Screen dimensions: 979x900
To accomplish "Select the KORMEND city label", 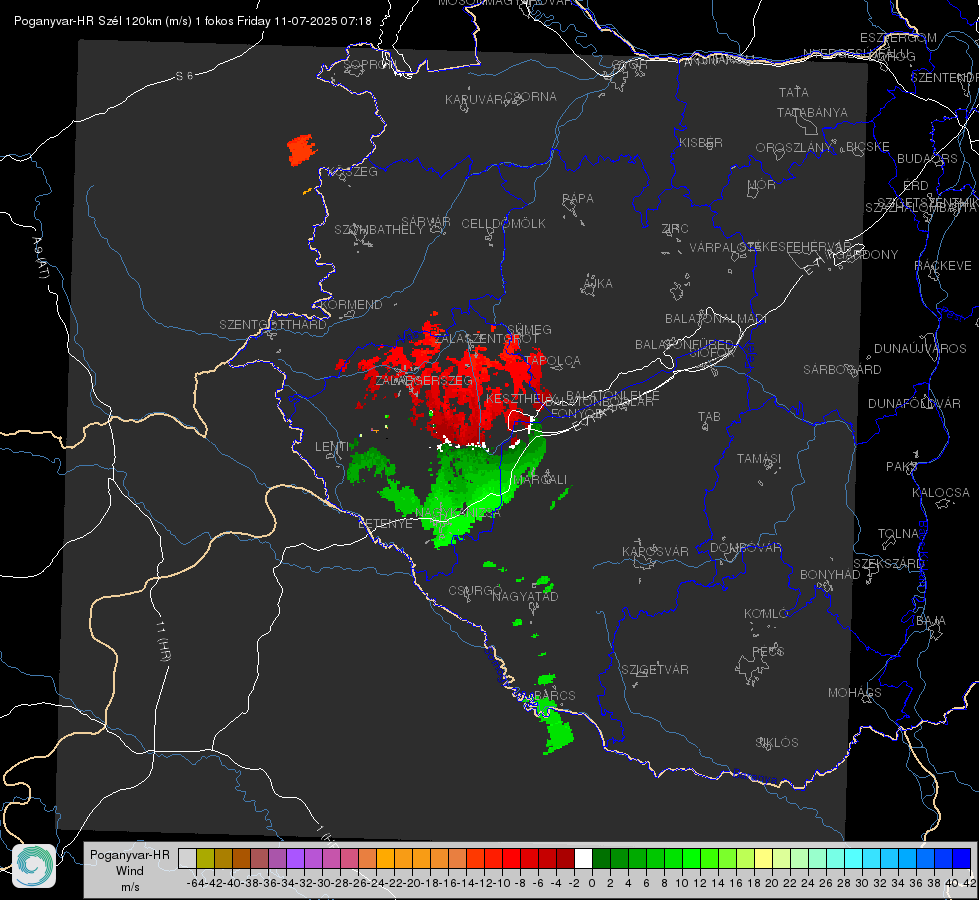I will tap(351, 305).
